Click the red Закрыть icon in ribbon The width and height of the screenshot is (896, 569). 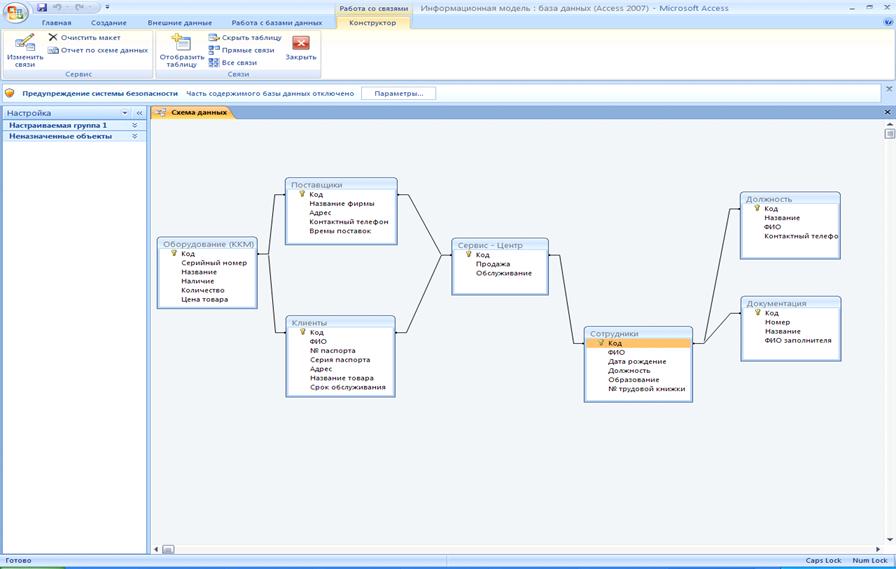pos(301,44)
